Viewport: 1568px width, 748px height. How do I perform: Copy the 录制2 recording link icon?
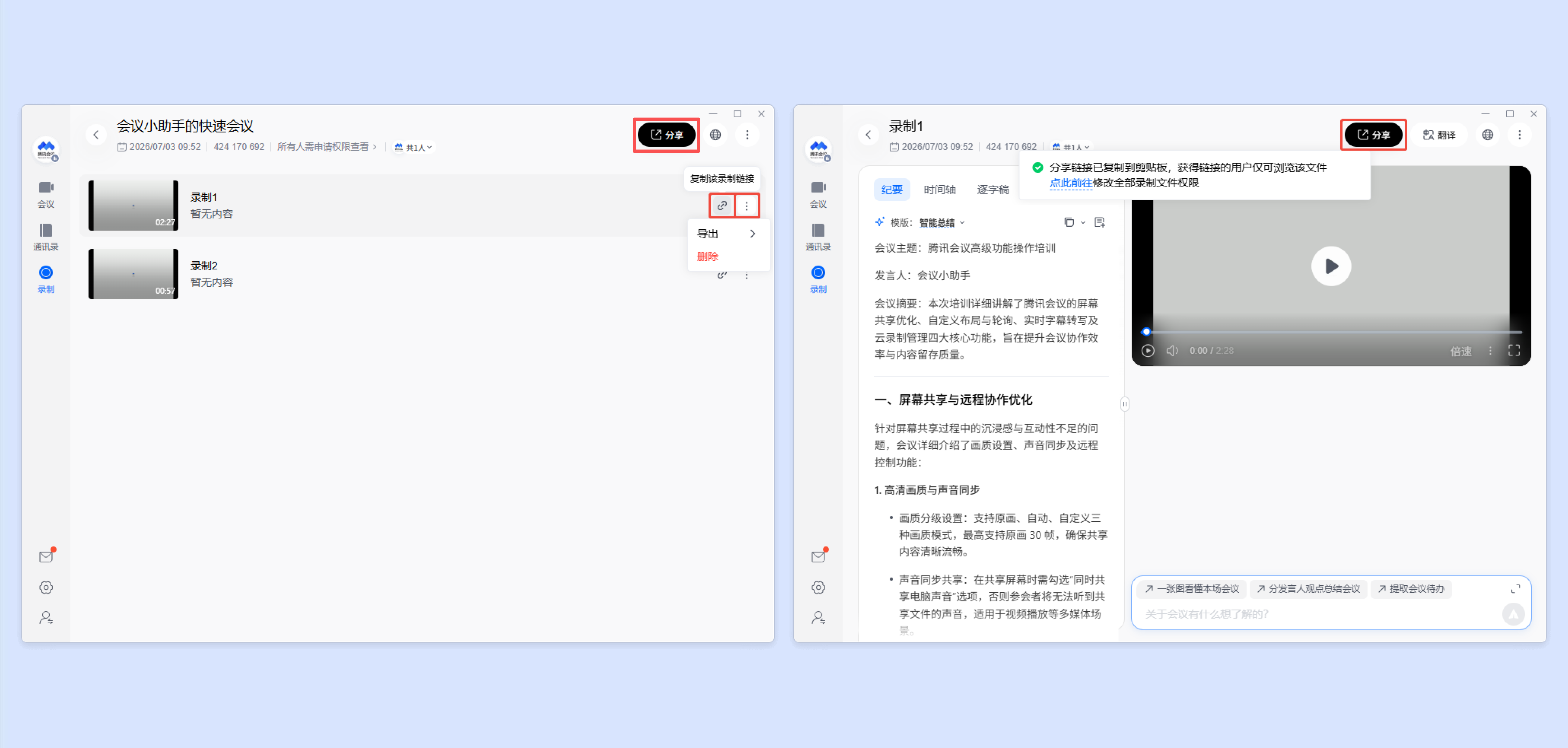click(722, 275)
